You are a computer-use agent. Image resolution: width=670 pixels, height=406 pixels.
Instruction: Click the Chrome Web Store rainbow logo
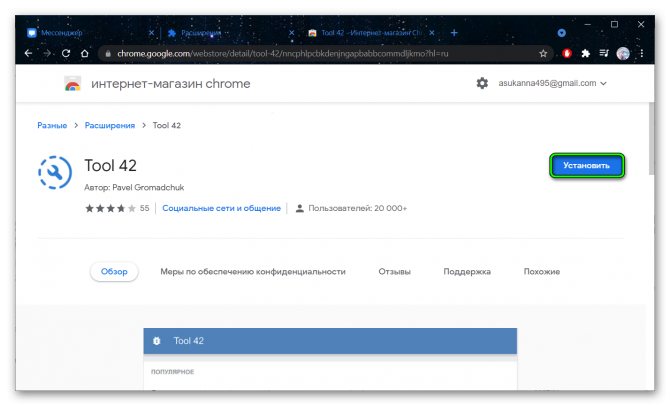[x=72, y=84]
